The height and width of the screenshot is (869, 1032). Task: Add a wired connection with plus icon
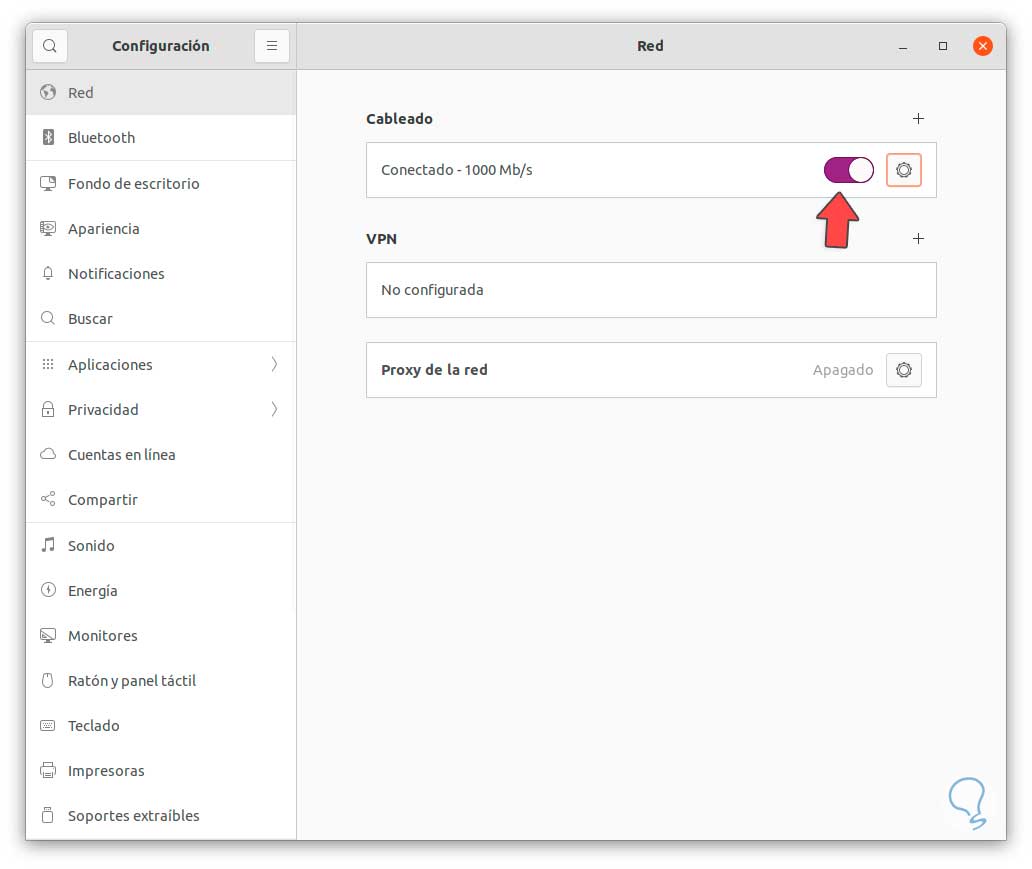(919, 119)
